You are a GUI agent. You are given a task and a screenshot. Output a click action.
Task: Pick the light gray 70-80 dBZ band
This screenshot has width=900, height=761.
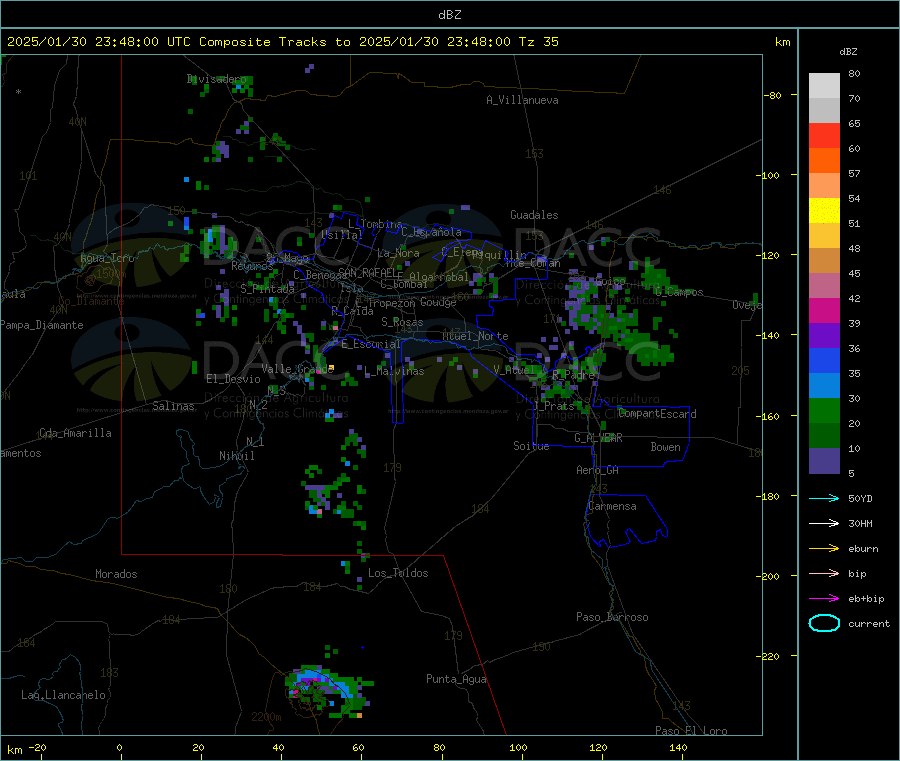click(x=824, y=86)
